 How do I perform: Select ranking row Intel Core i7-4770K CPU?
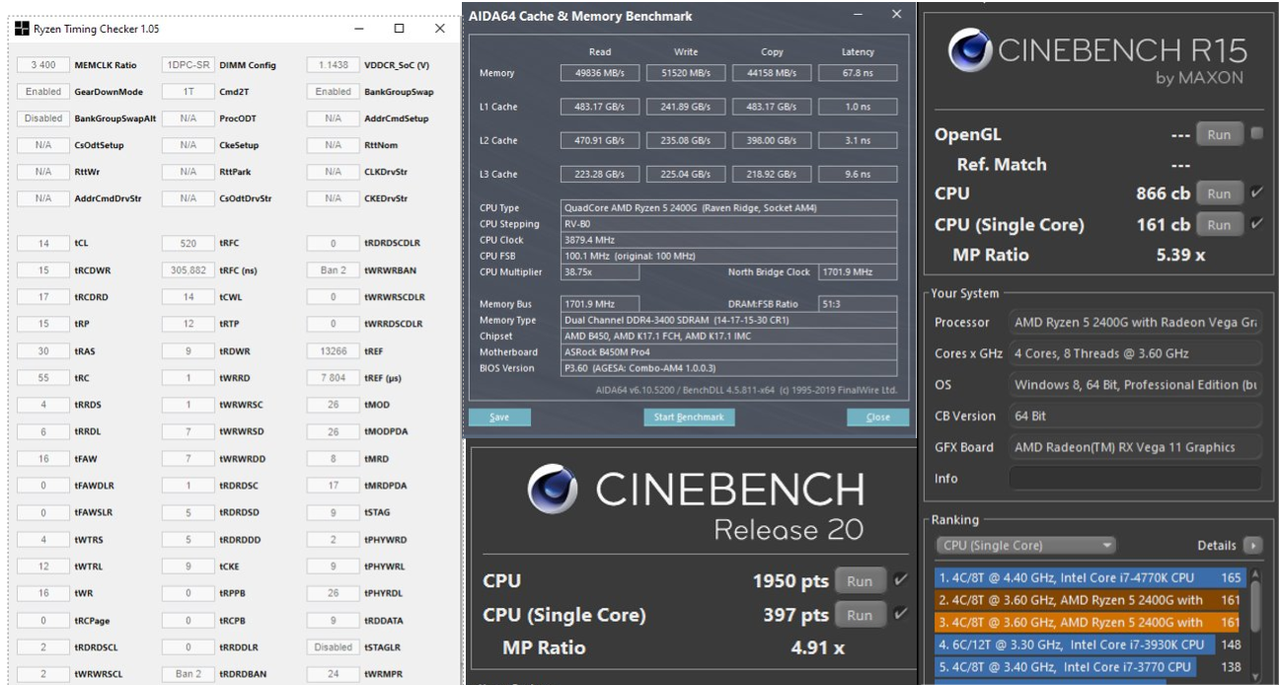coord(1091,578)
